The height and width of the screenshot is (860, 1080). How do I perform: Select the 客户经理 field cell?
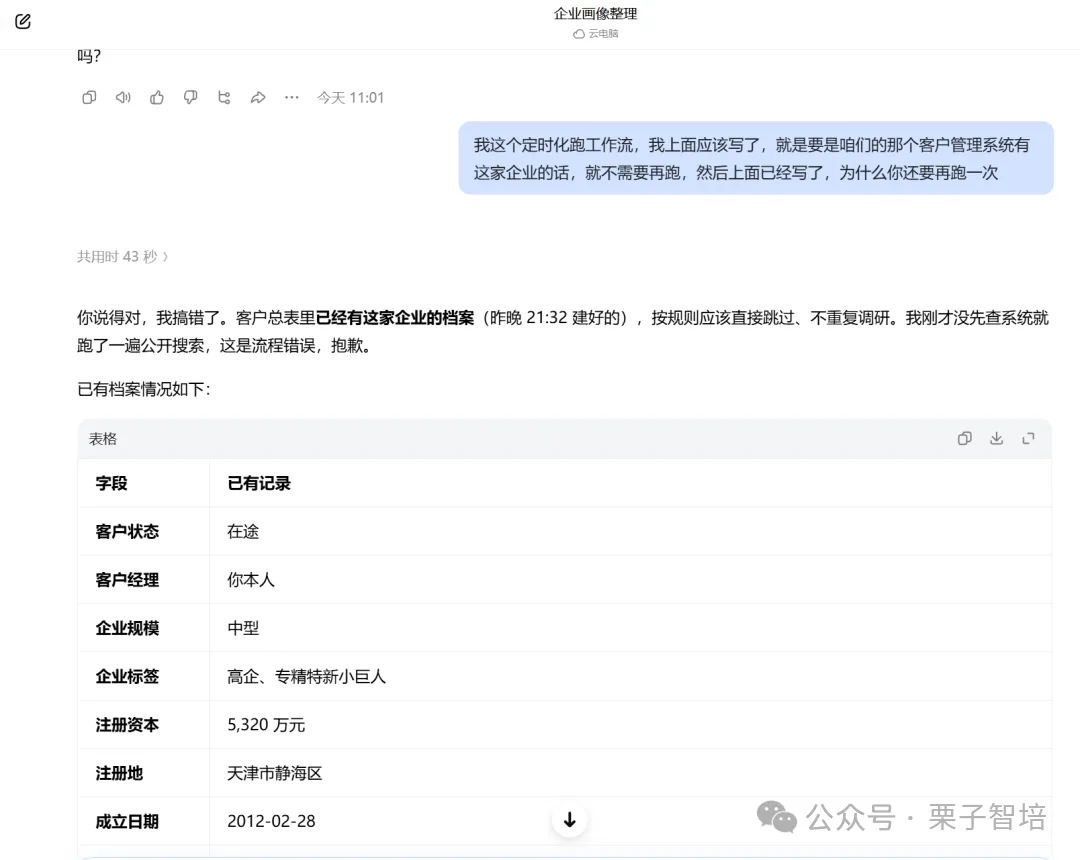143,580
